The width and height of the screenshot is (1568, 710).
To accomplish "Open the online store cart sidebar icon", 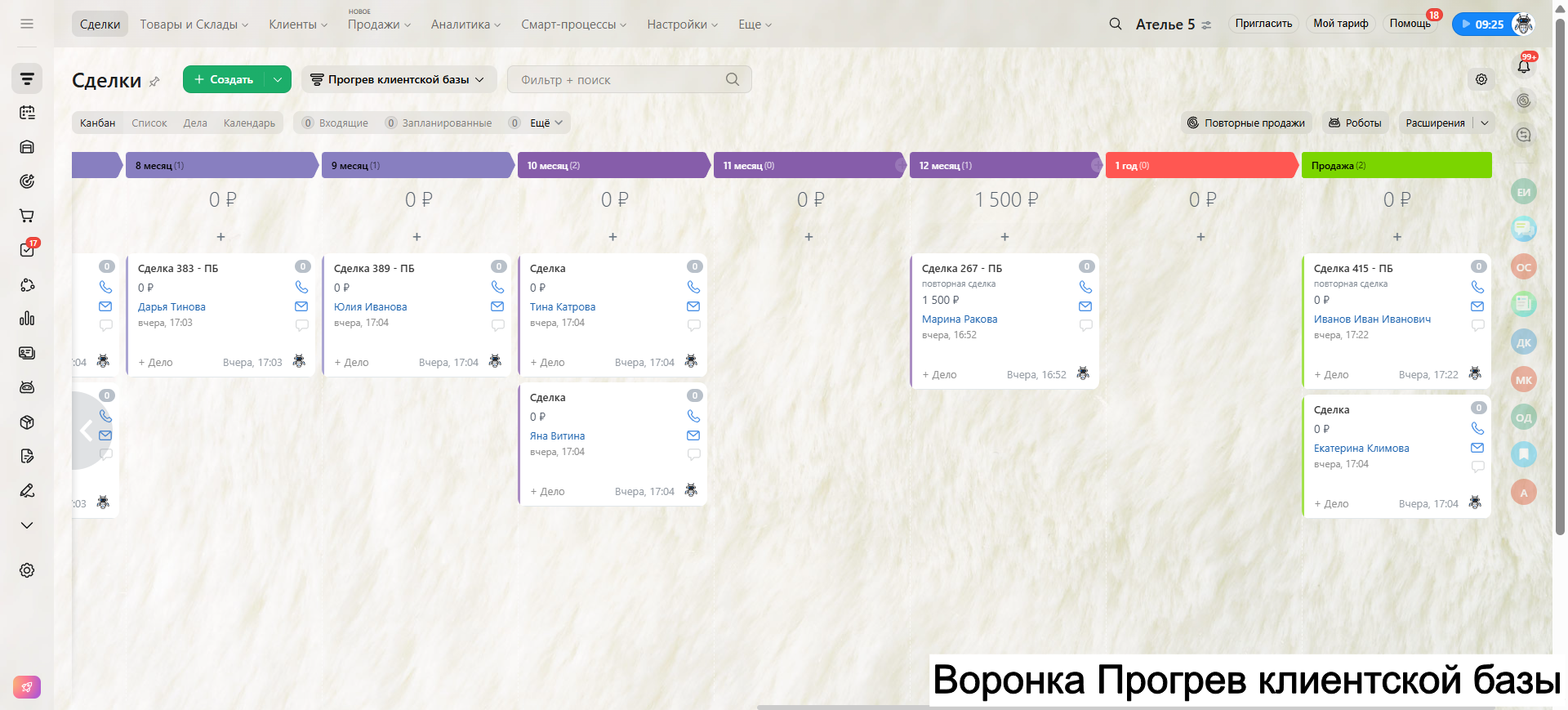I will pyautogui.click(x=27, y=216).
